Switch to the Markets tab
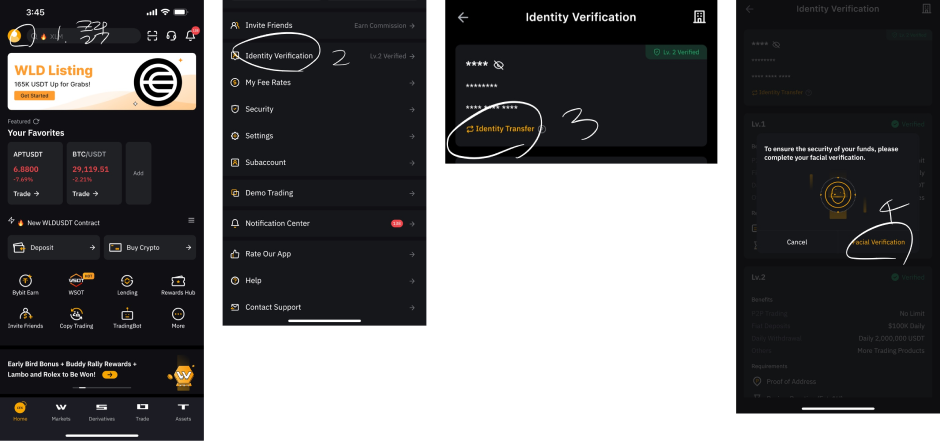 (x=61, y=412)
